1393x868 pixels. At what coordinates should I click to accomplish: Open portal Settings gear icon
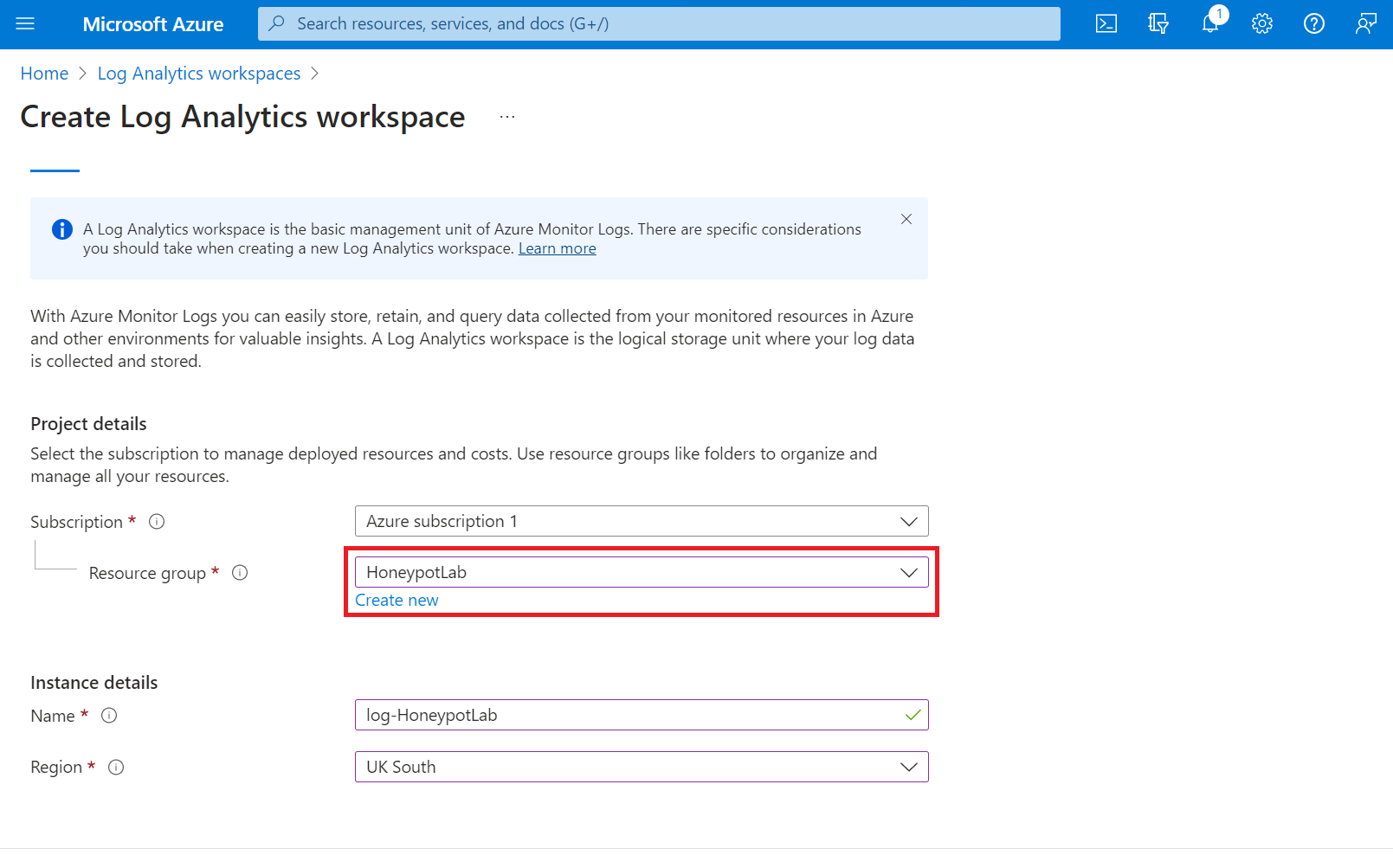(x=1262, y=23)
